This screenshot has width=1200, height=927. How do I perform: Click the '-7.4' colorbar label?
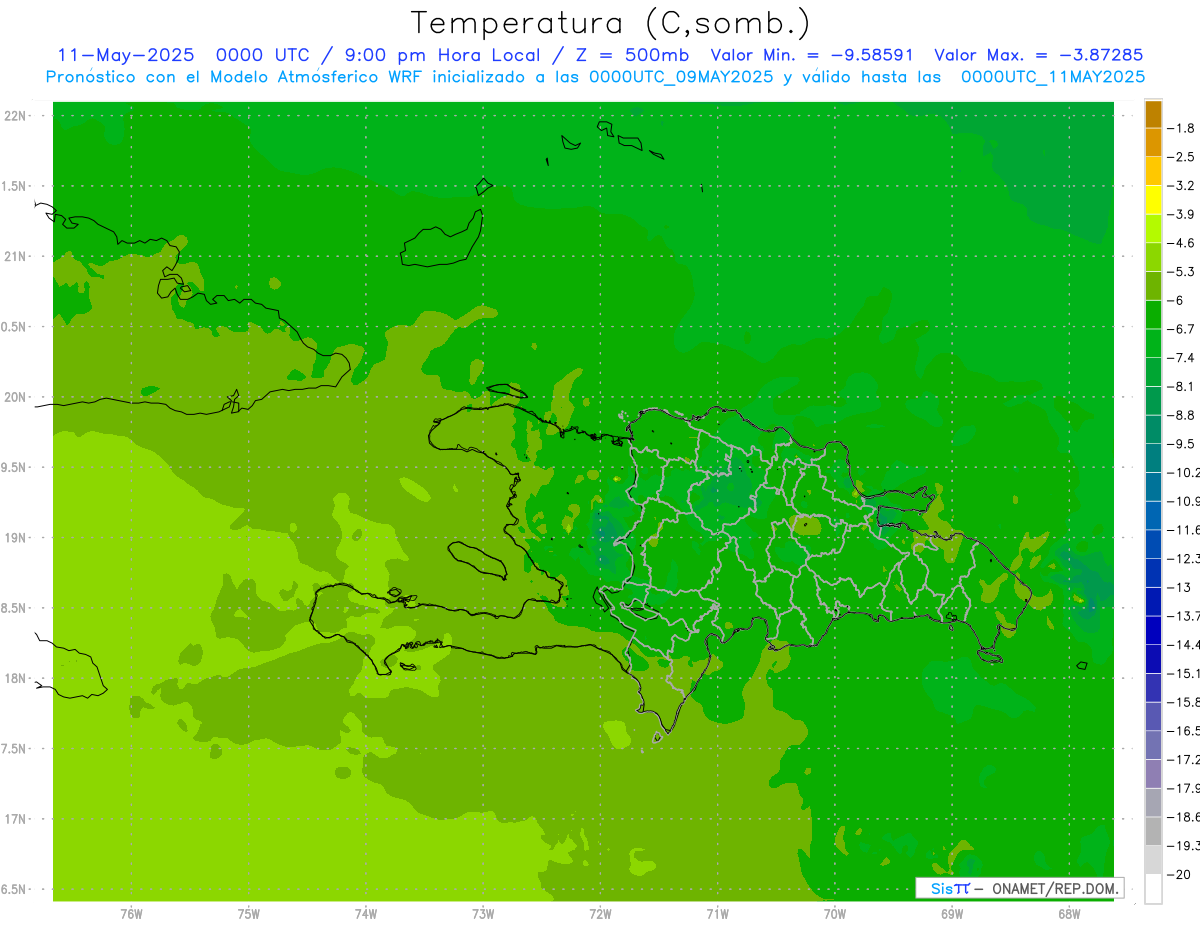point(1182,358)
